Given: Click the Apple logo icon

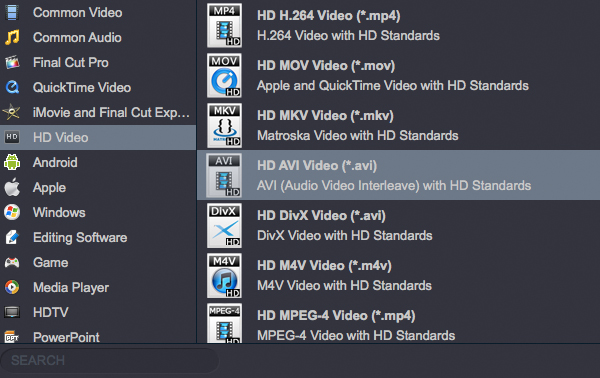Looking at the screenshot, I should [x=12, y=187].
